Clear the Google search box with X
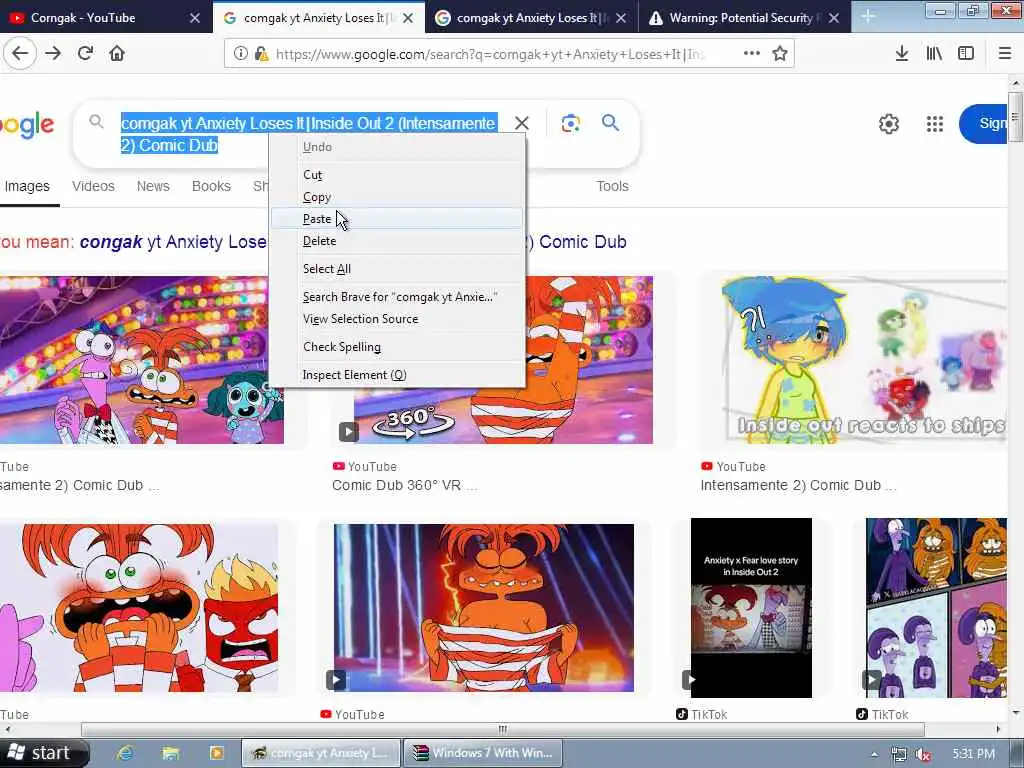This screenshot has height=768, width=1024. [522, 123]
